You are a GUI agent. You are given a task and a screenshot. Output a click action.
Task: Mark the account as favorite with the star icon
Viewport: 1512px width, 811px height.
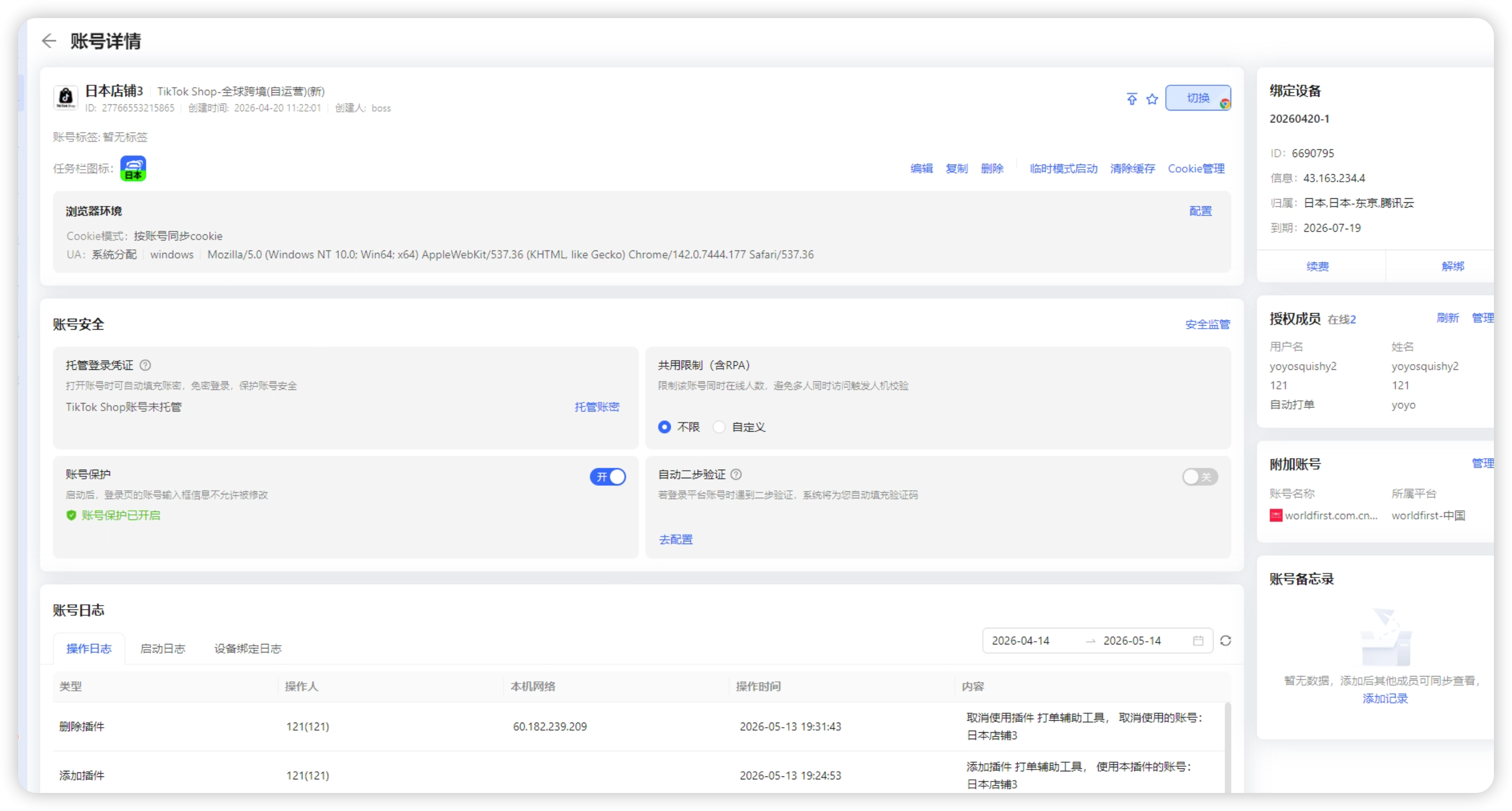point(1152,99)
